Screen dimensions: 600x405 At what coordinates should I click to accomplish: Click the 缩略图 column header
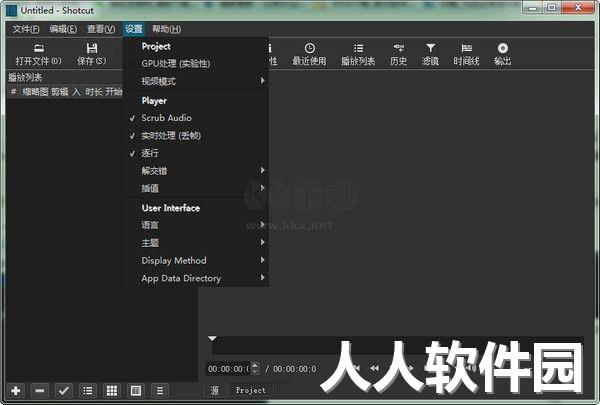[x=35, y=92]
